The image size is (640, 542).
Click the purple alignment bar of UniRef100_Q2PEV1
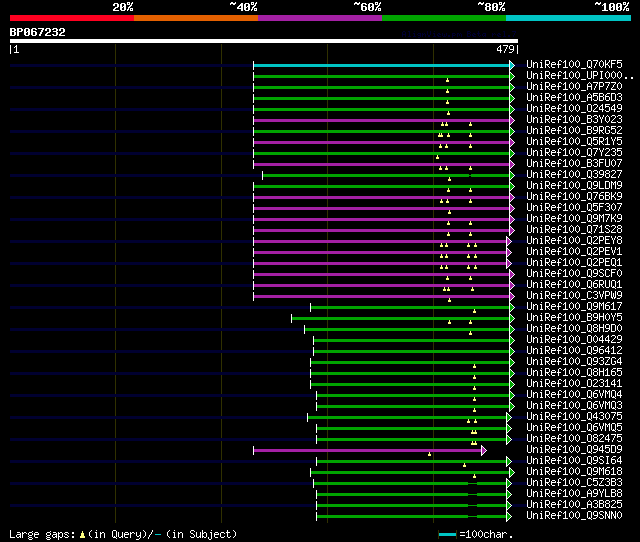[x=380, y=253]
